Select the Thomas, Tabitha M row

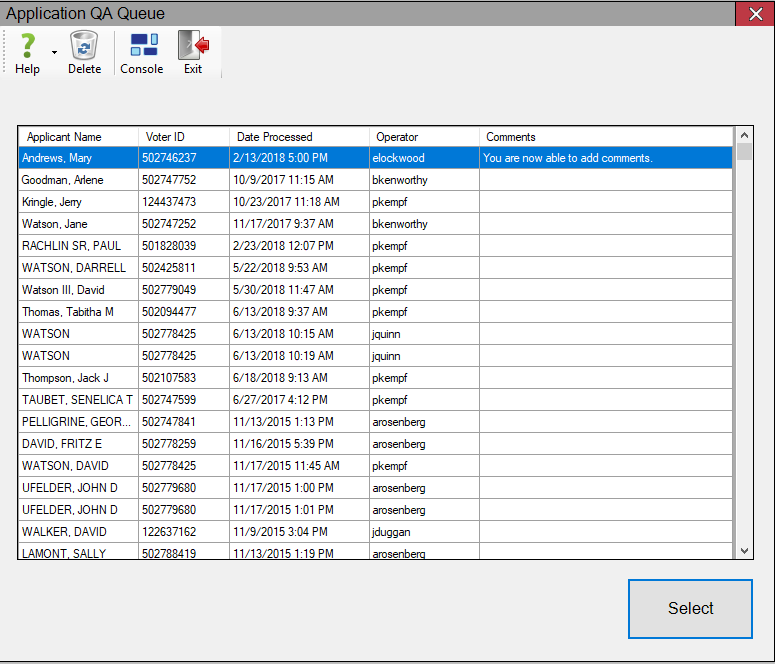375,312
